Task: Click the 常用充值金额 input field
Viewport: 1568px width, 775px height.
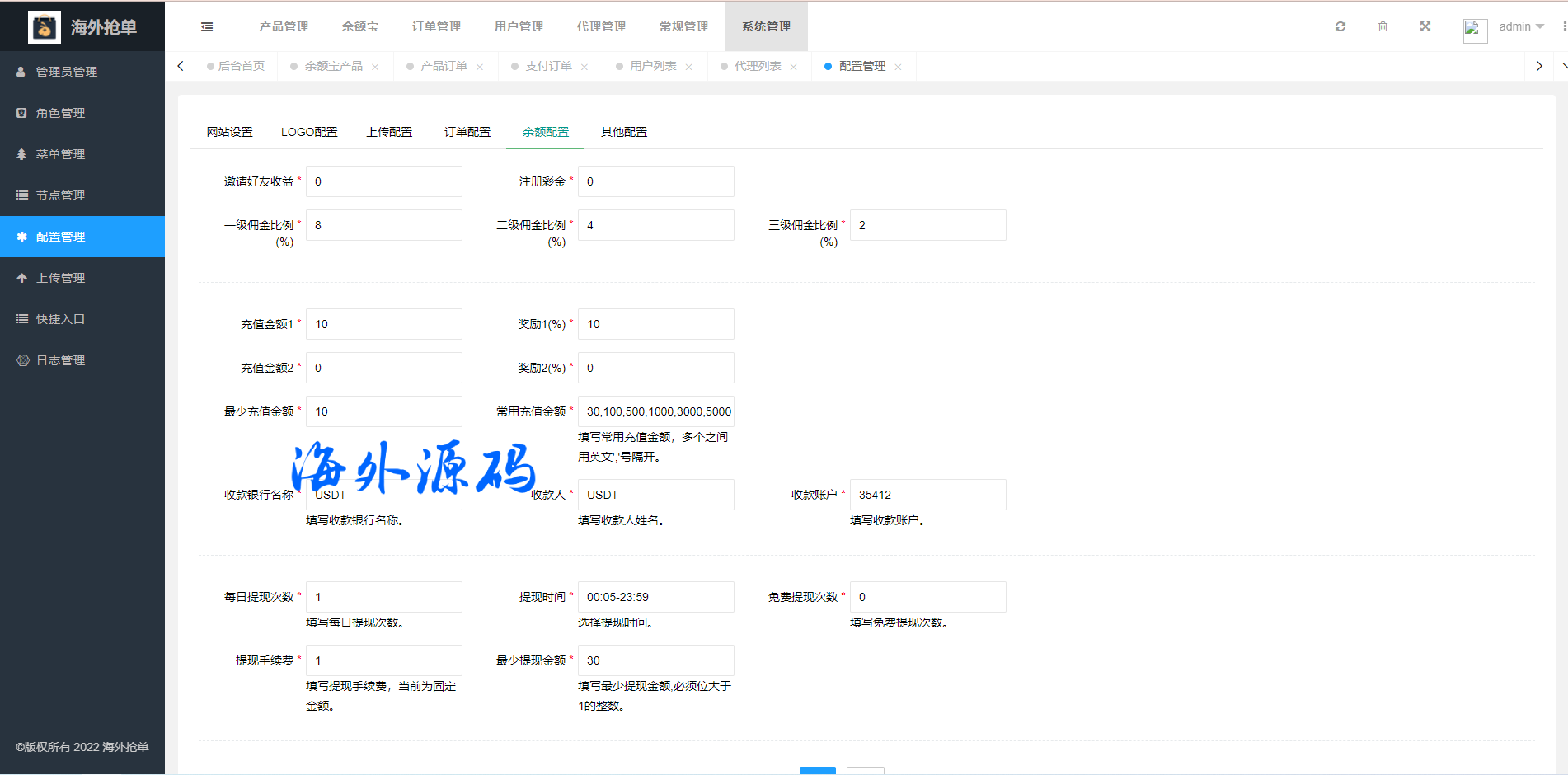Action: (x=655, y=411)
